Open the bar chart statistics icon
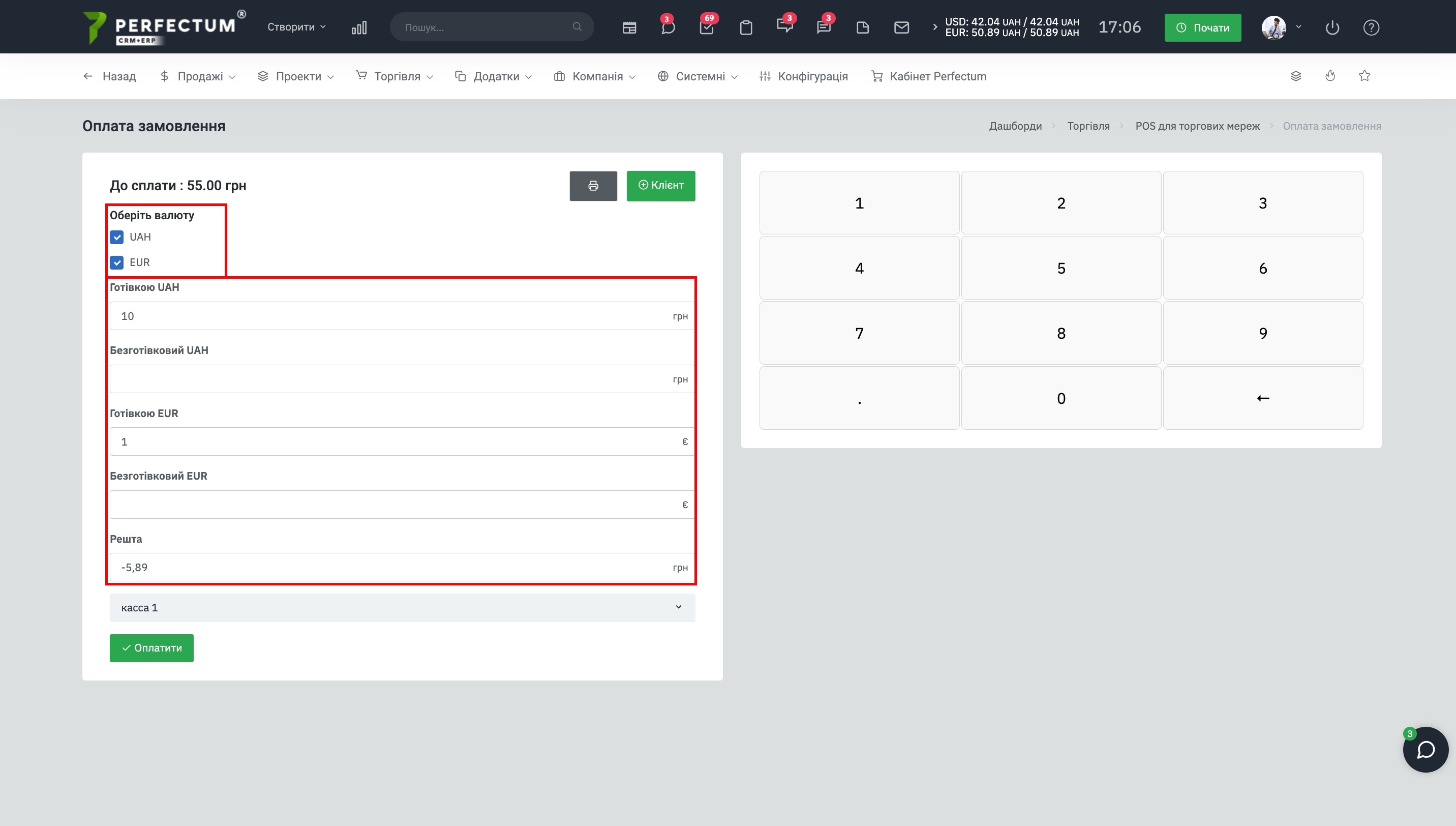The image size is (1456, 826). (359, 27)
